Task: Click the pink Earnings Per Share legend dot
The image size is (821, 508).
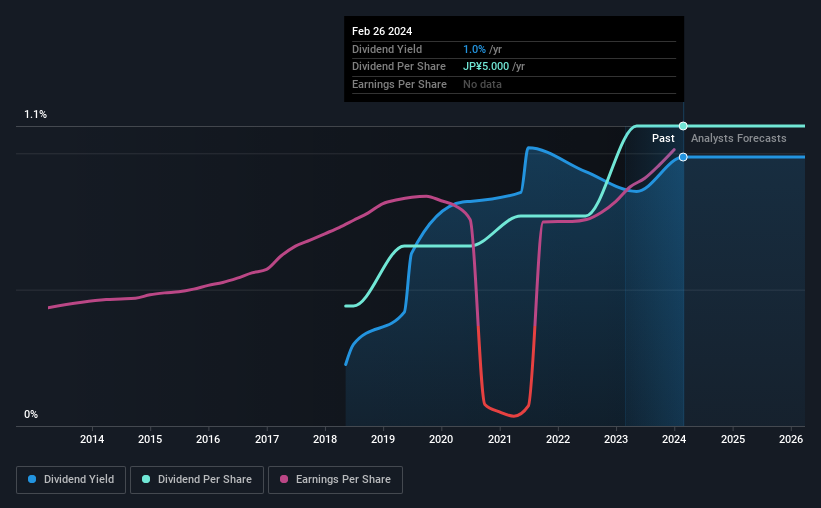Action: point(284,479)
